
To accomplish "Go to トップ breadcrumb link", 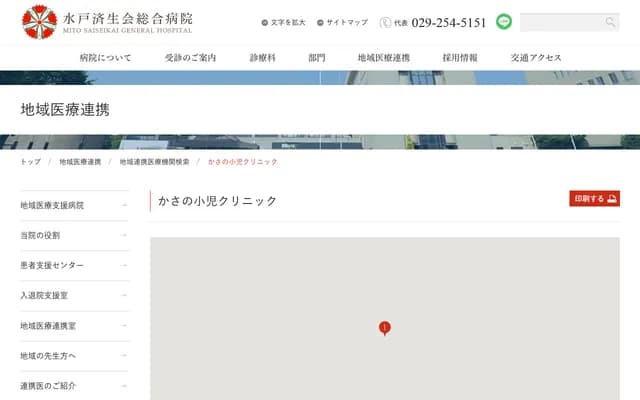I will [31, 162].
